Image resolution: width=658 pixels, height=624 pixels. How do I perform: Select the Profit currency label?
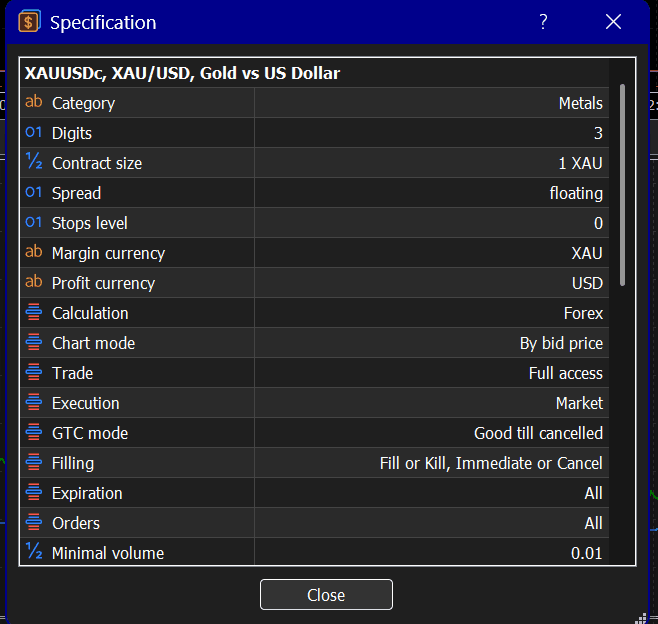pos(103,283)
